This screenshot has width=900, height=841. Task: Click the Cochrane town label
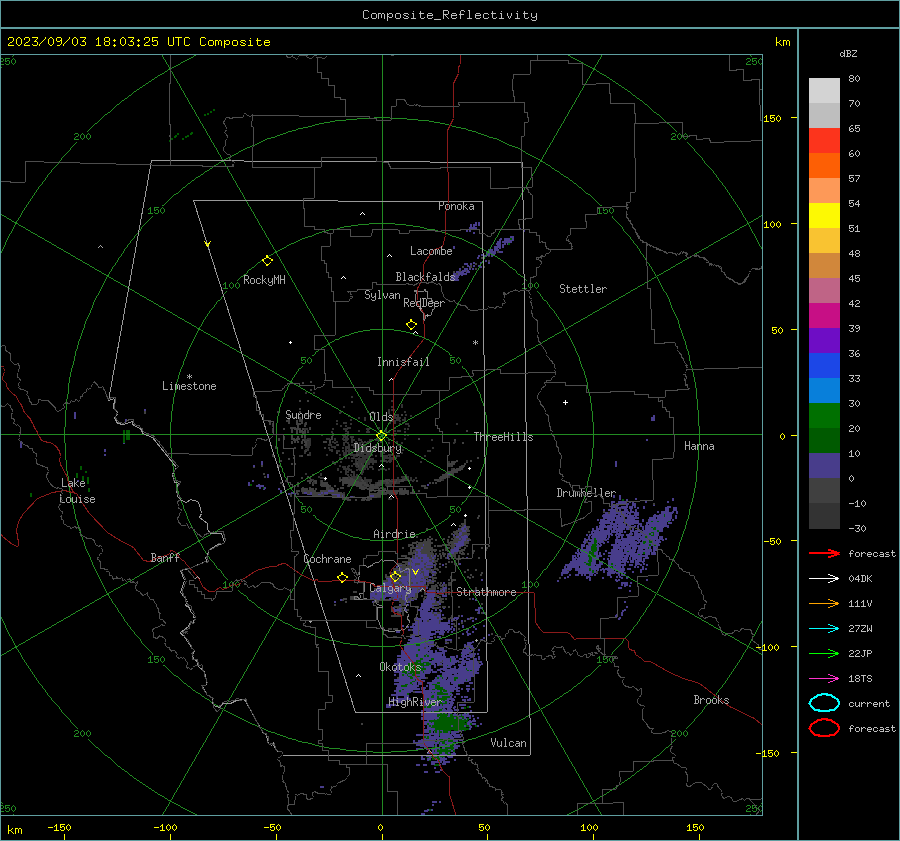[327, 559]
